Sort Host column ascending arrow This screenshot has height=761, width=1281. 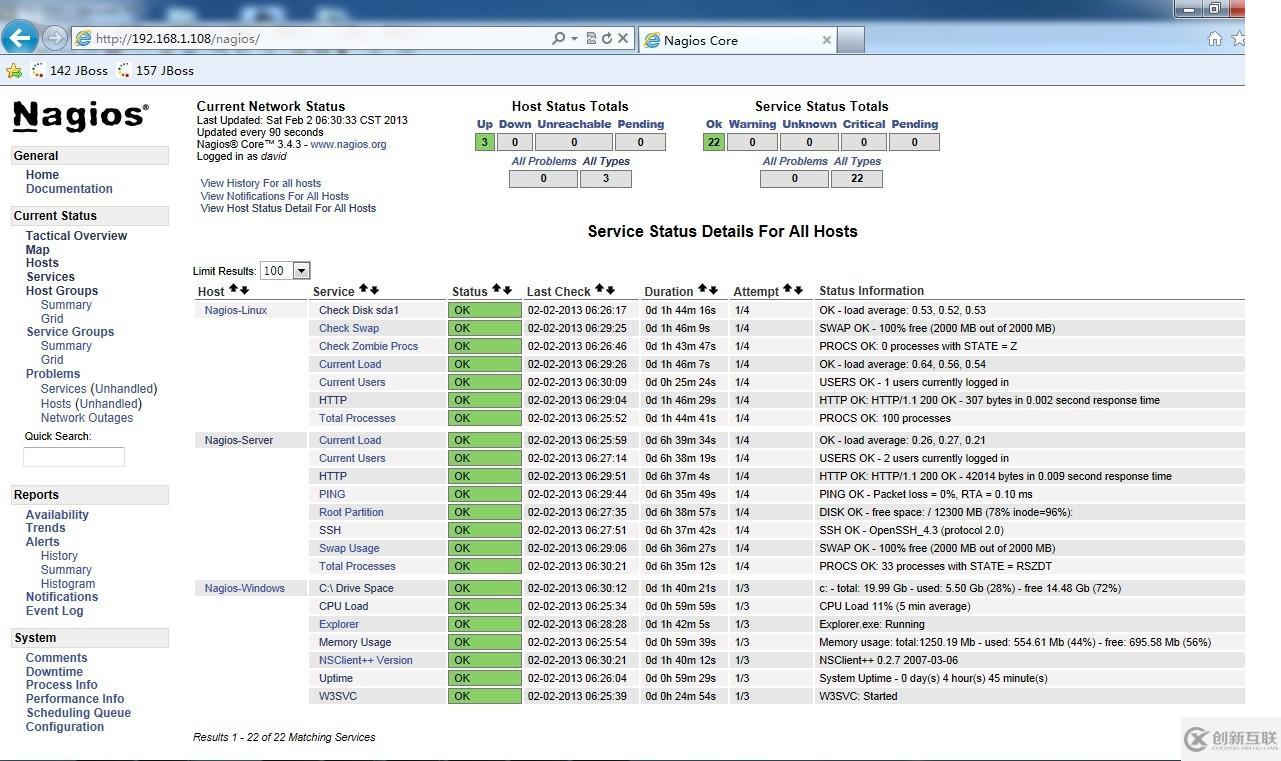(233, 290)
